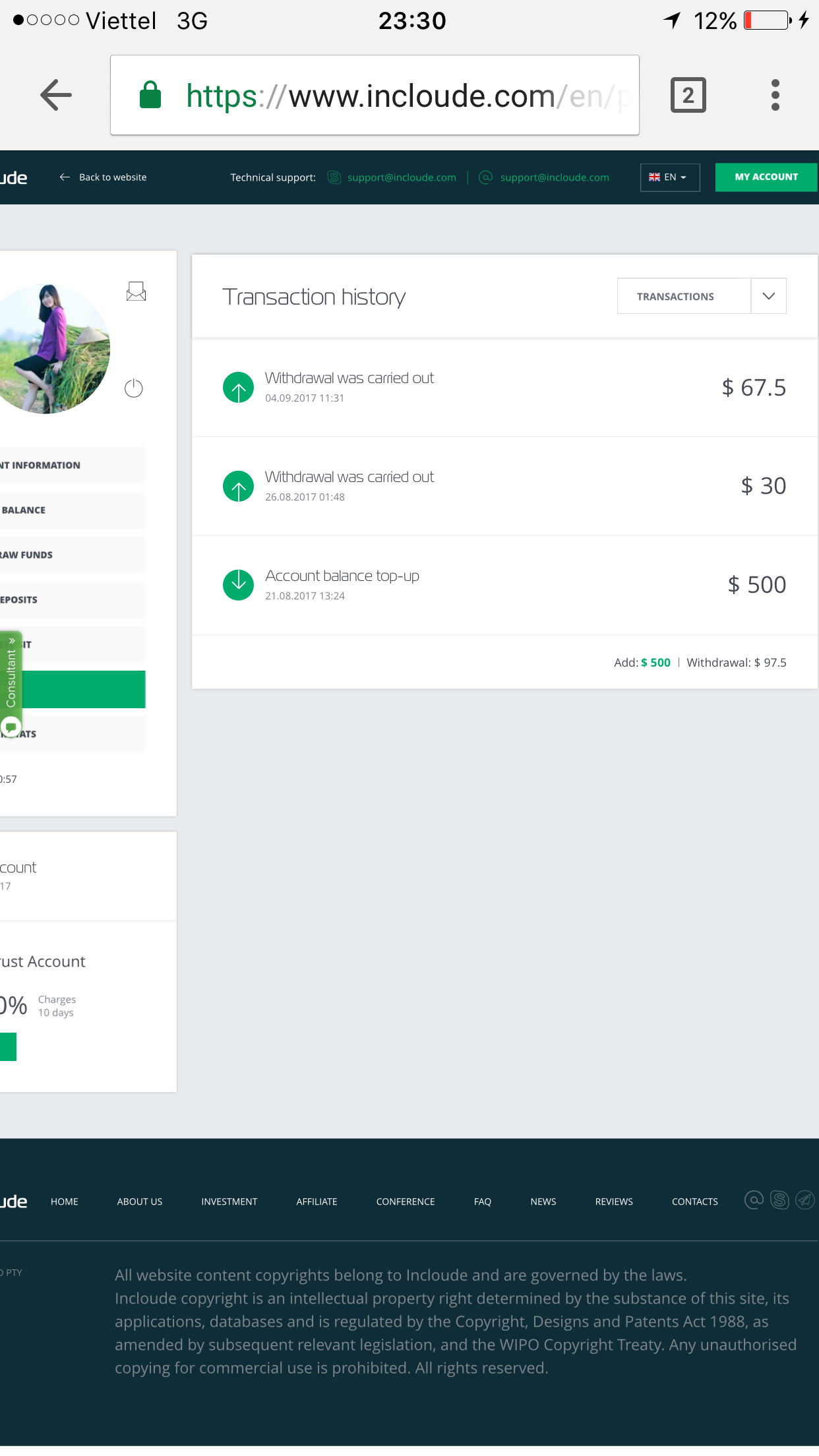Open Investment in footer menu

[229, 1202]
